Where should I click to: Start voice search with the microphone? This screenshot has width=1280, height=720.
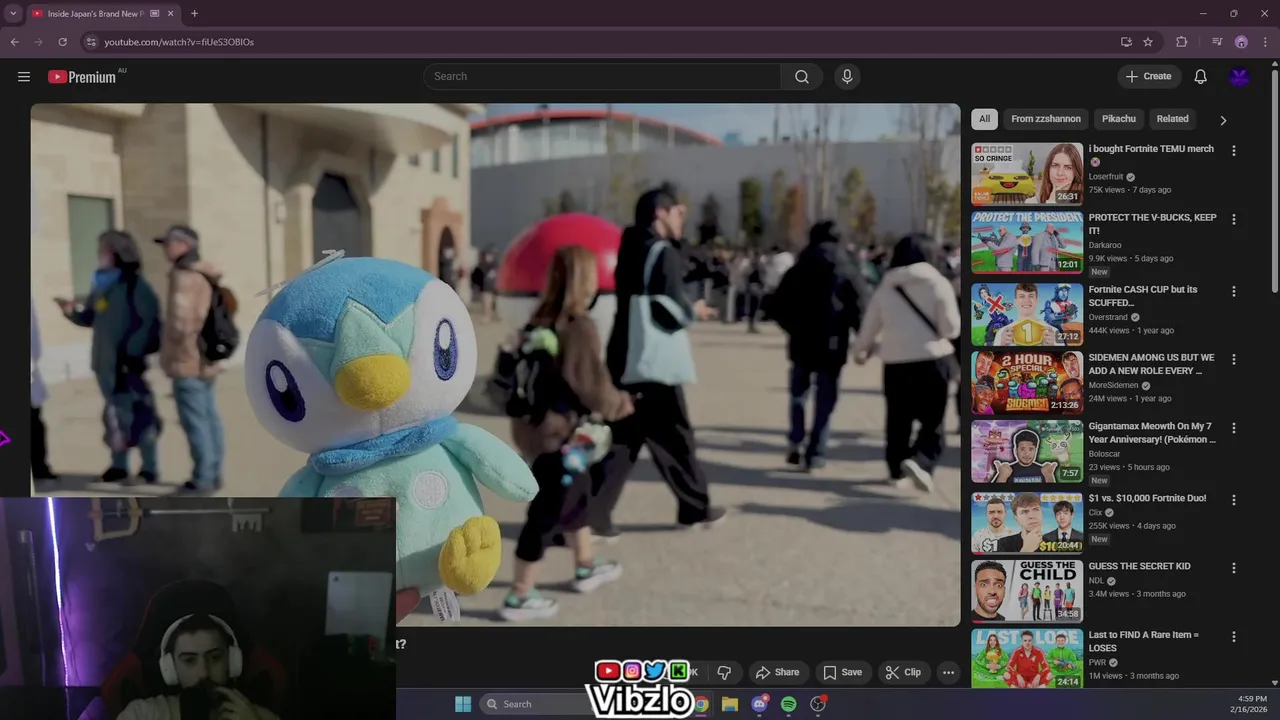[x=847, y=77]
